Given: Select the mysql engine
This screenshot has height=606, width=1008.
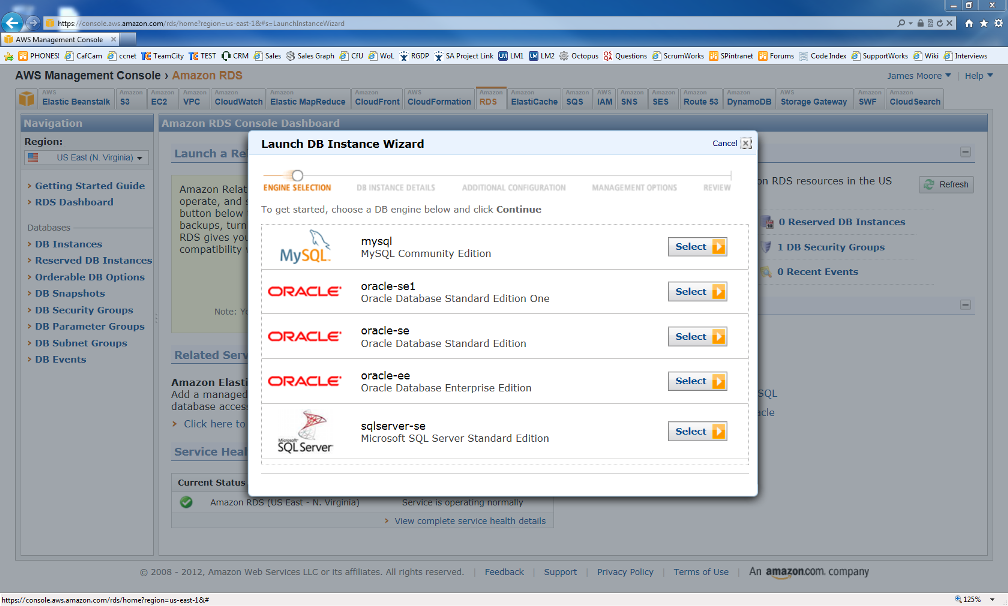Looking at the screenshot, I should 698,247.
